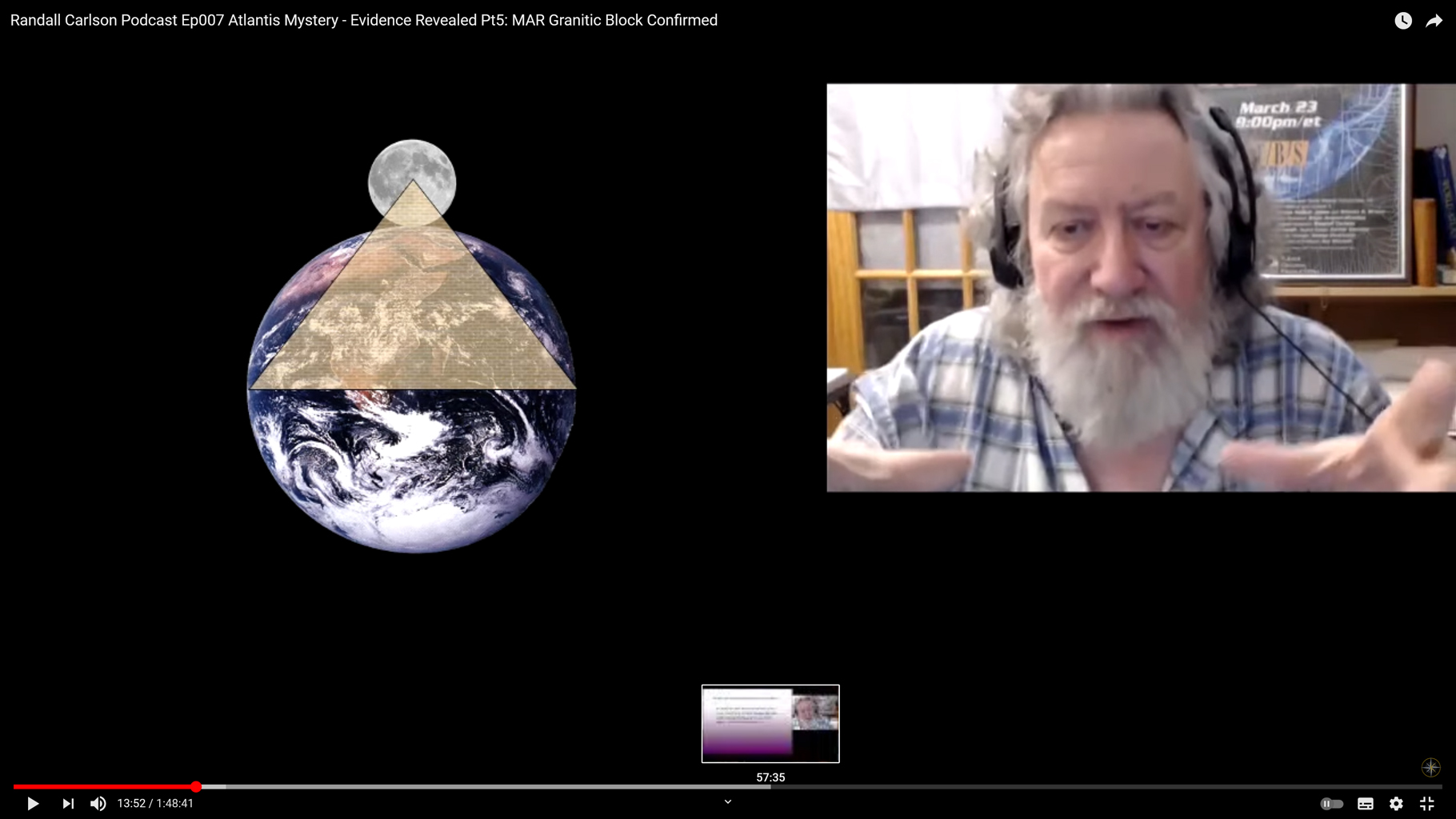The width and height of the screenshot is (1456, 819).
Task: Toggle the Autoplay switch
Action: point(1331,804)
